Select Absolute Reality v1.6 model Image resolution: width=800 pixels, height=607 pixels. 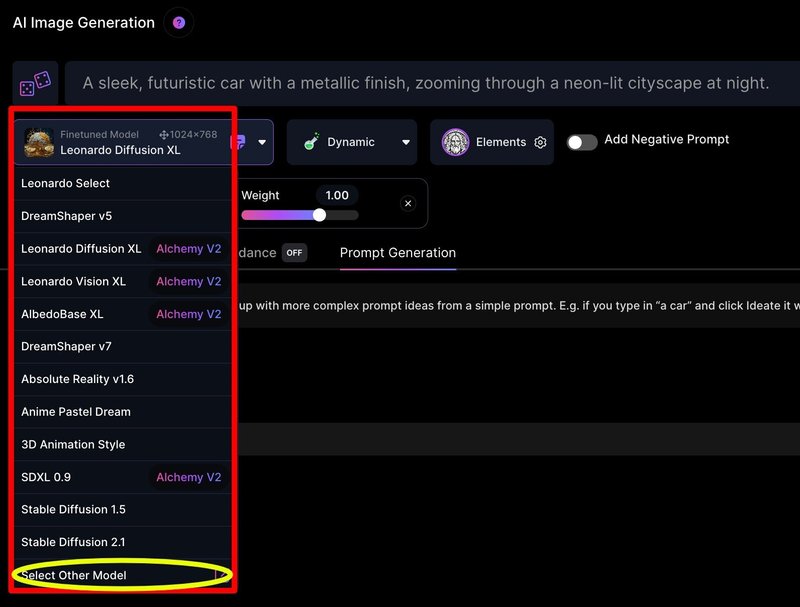123,379
